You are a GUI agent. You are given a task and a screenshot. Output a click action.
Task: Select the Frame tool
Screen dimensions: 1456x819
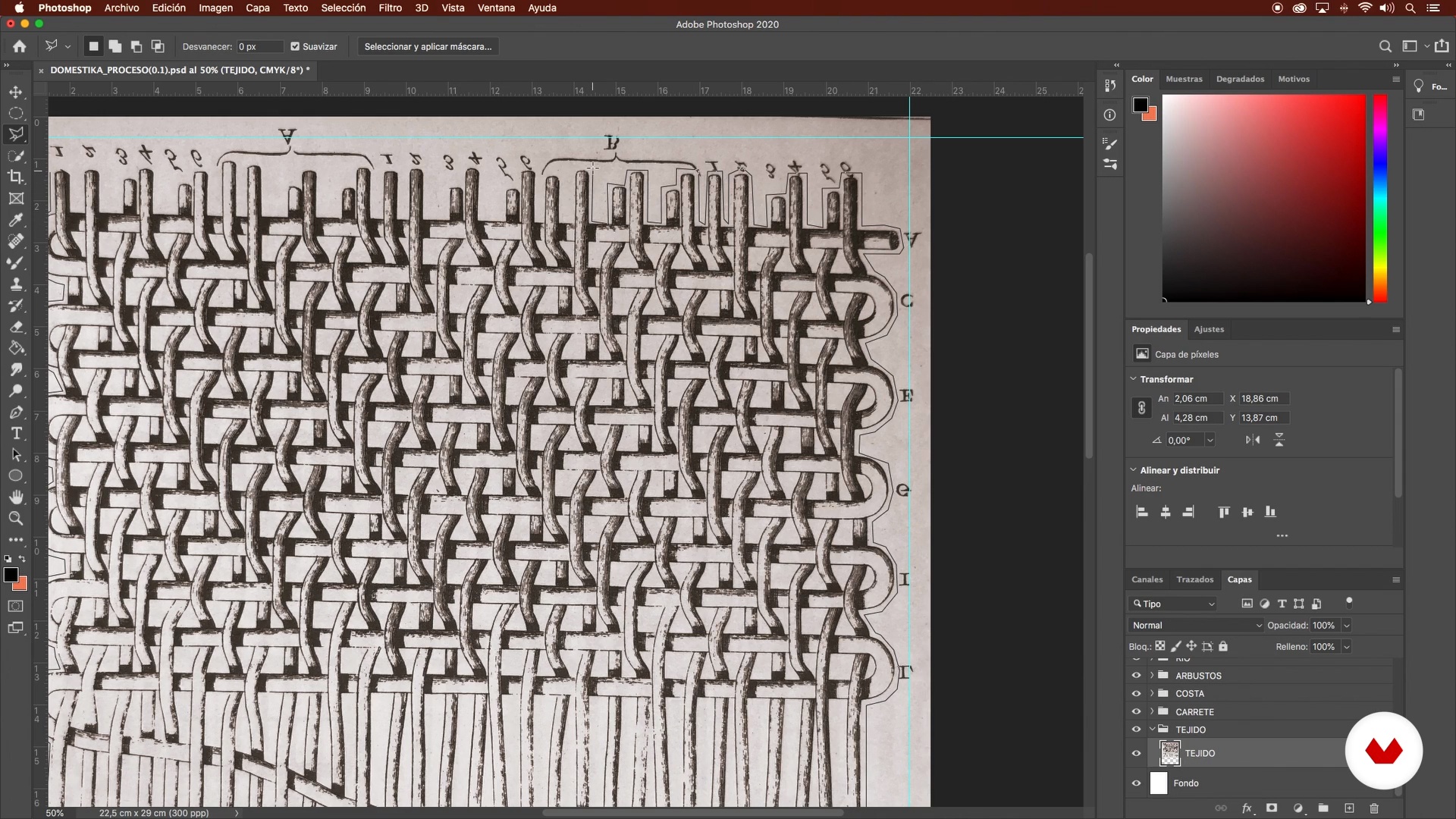[16, 199]
